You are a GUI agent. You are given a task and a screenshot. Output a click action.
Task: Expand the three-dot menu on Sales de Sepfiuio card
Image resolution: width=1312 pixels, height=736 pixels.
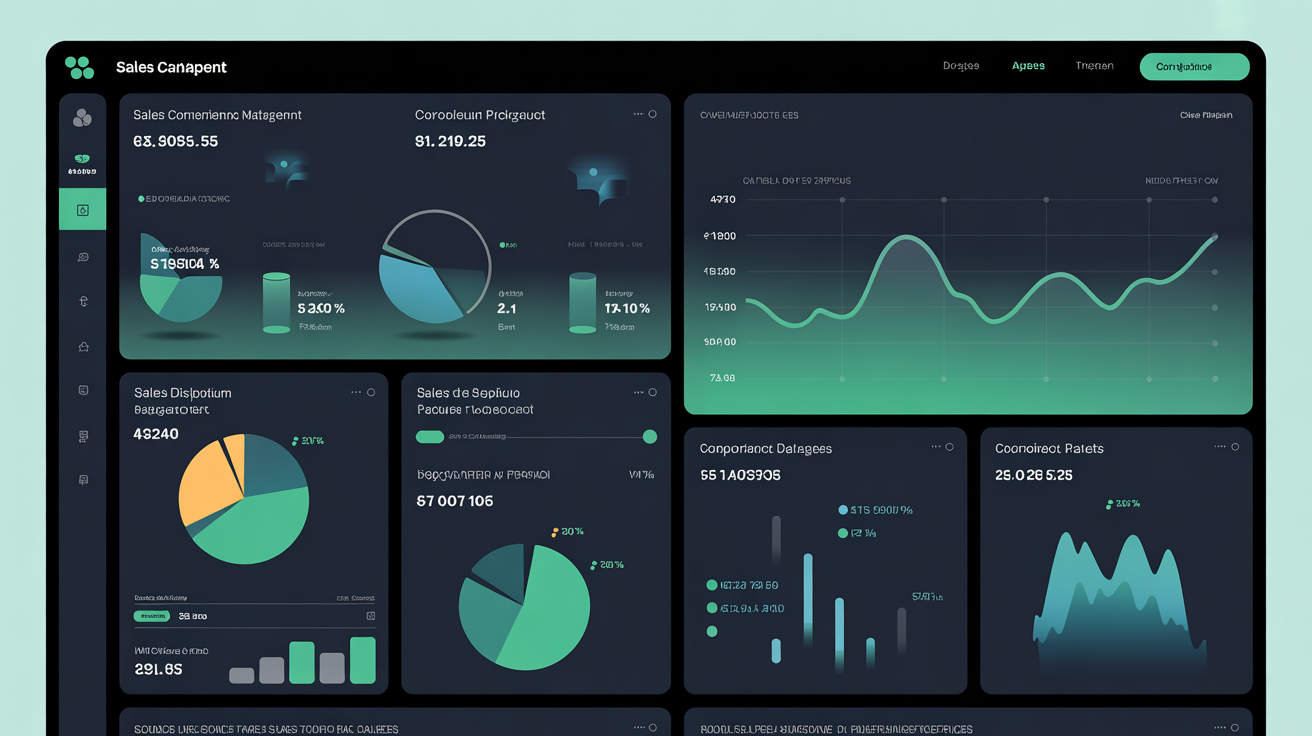pyautogui.click(x=638, y=393)
